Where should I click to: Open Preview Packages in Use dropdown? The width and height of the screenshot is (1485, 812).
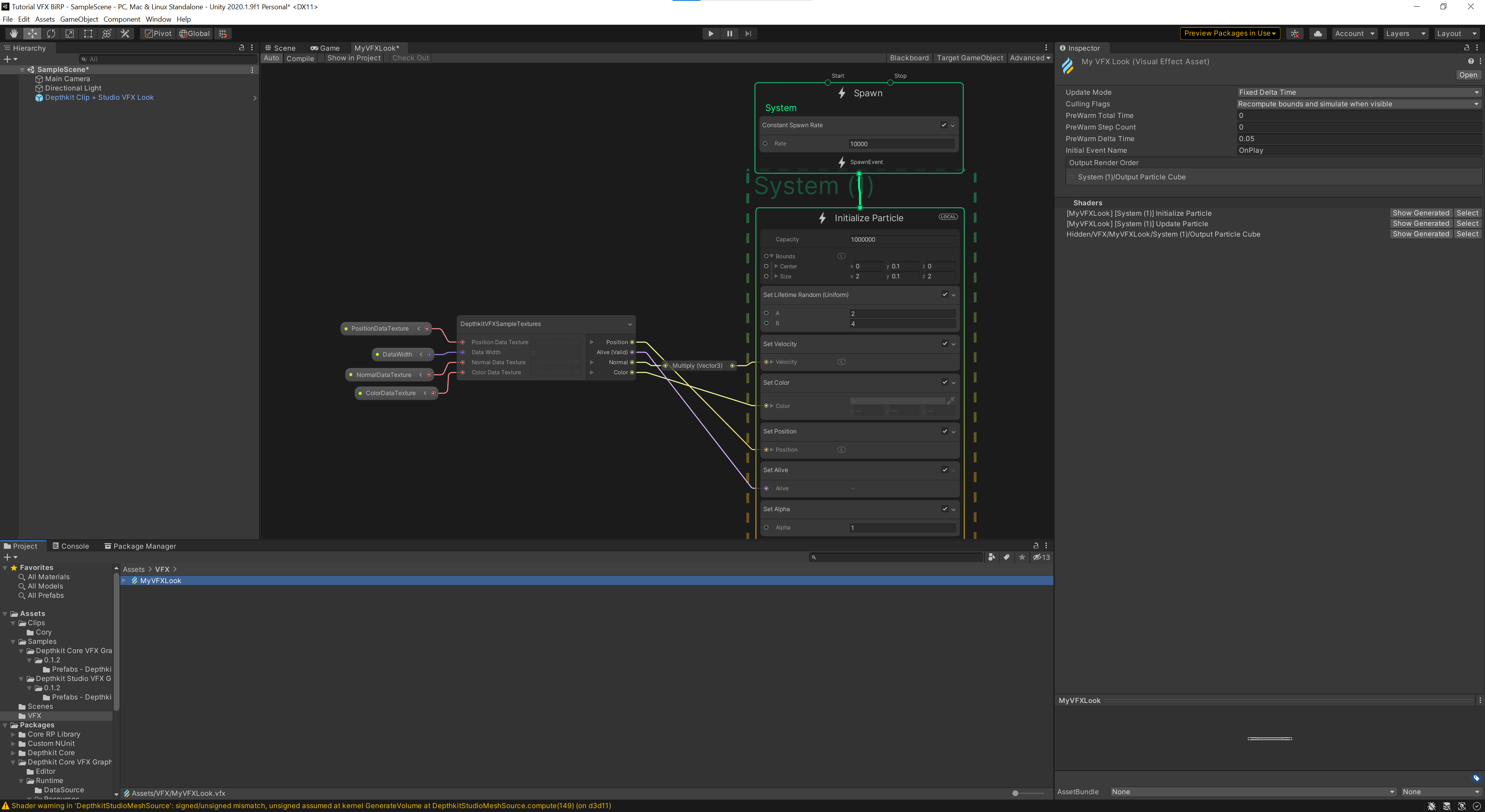click(x=1230, y=33)
